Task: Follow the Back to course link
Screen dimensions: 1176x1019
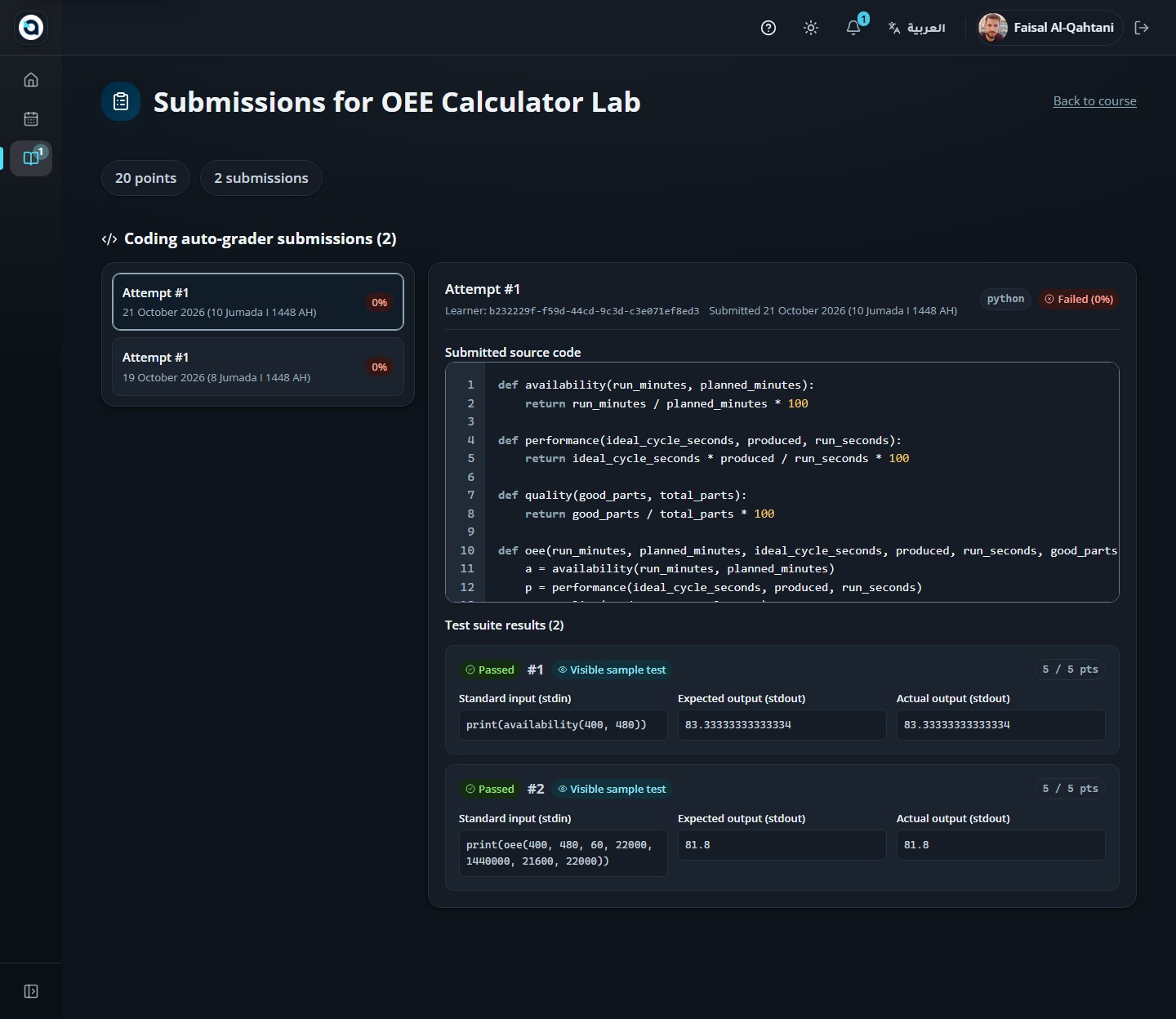Action: (x=1094, y=101)
